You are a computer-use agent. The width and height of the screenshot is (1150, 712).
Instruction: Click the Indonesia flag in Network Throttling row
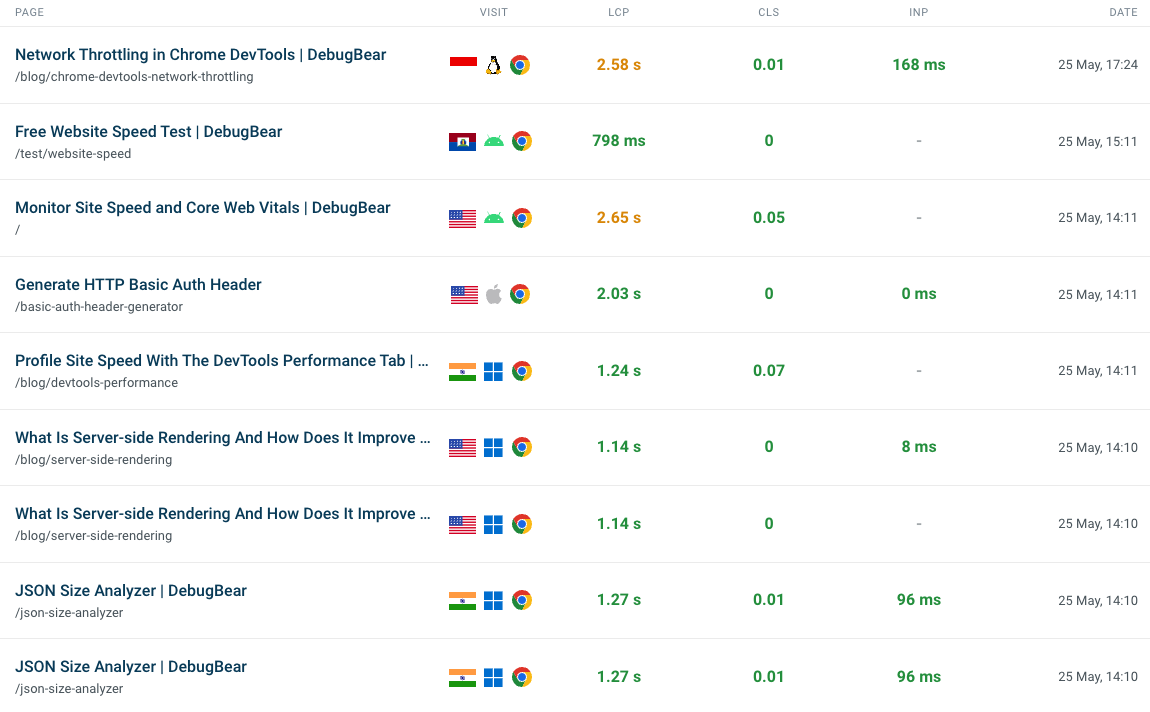coord(463,62)
